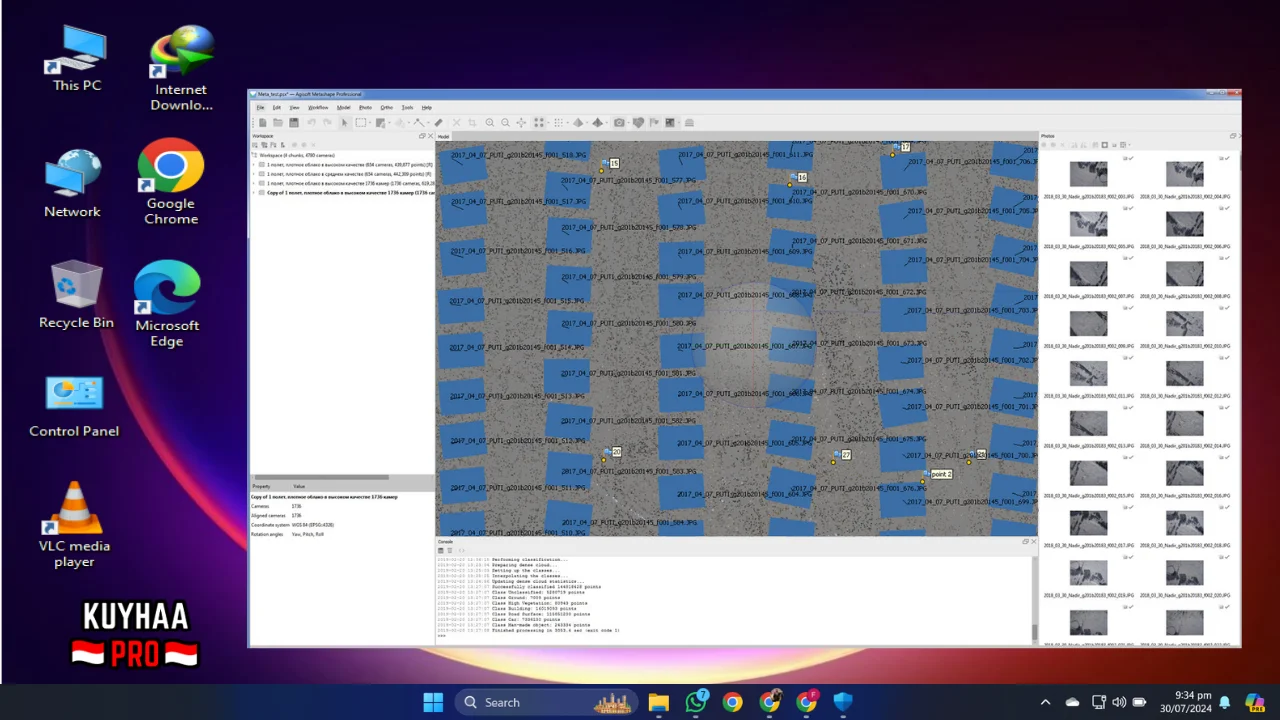Select the Ruler measurement tool
The height and width of the screenshot is (720, 1280).
pyautogui.click(x=439, y=123)
